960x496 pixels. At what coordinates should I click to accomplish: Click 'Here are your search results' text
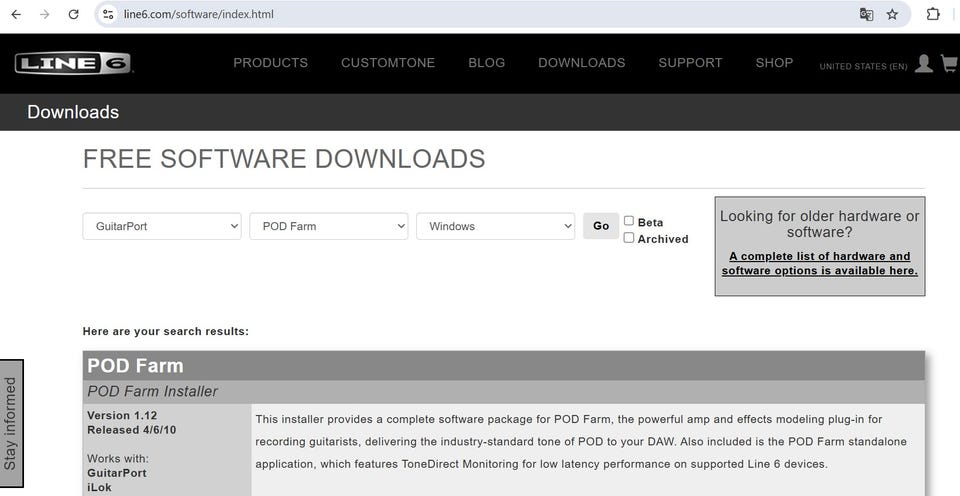[165, 331]
